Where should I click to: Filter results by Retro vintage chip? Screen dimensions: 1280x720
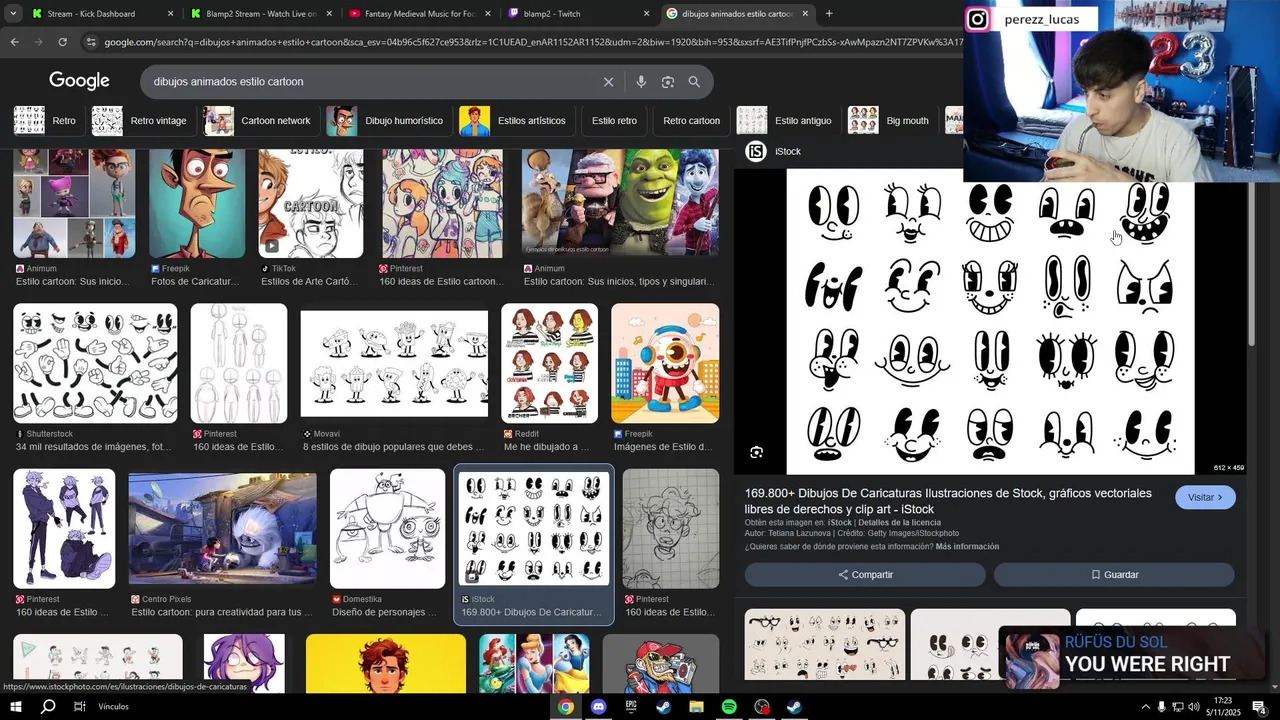[x=140, y=121]
